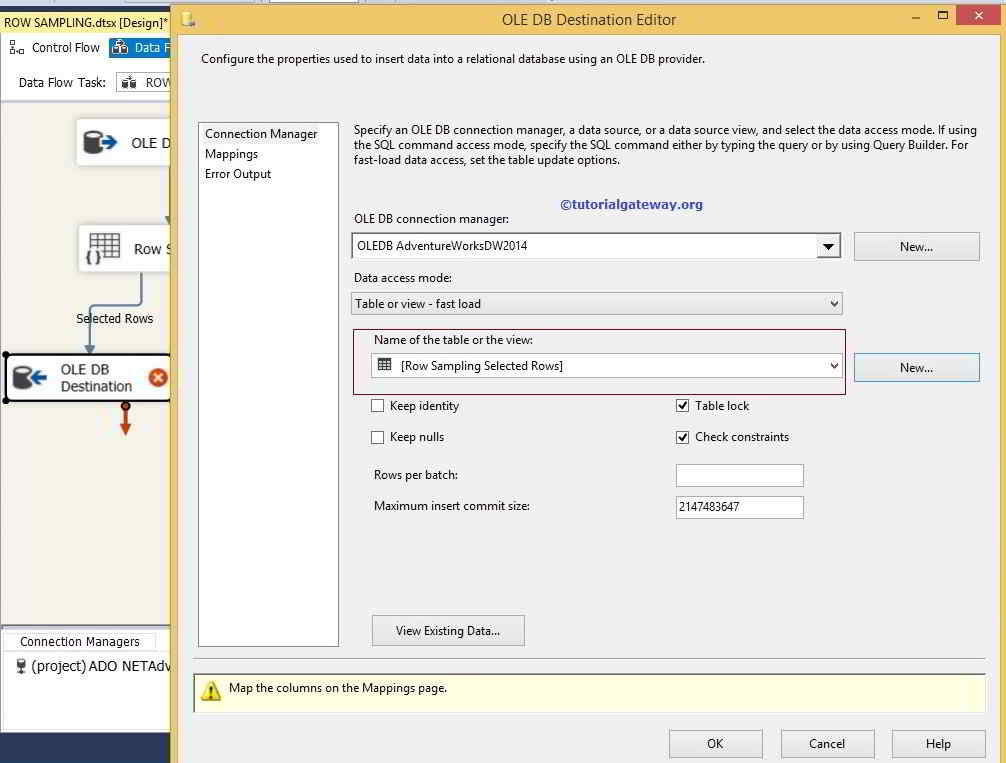The image size is (1006, 763).
Task: Select the Error Output page
Action: tap(238, 174)
